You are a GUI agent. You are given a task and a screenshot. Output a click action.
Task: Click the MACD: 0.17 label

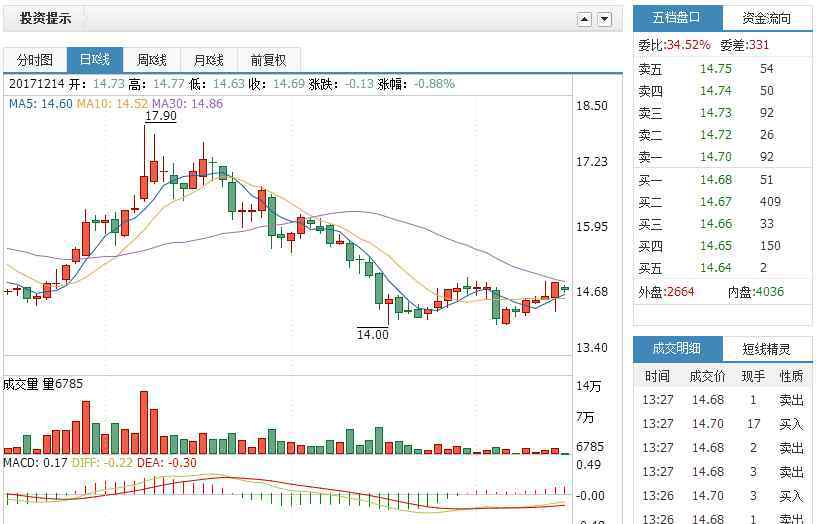tap(35, 463)
